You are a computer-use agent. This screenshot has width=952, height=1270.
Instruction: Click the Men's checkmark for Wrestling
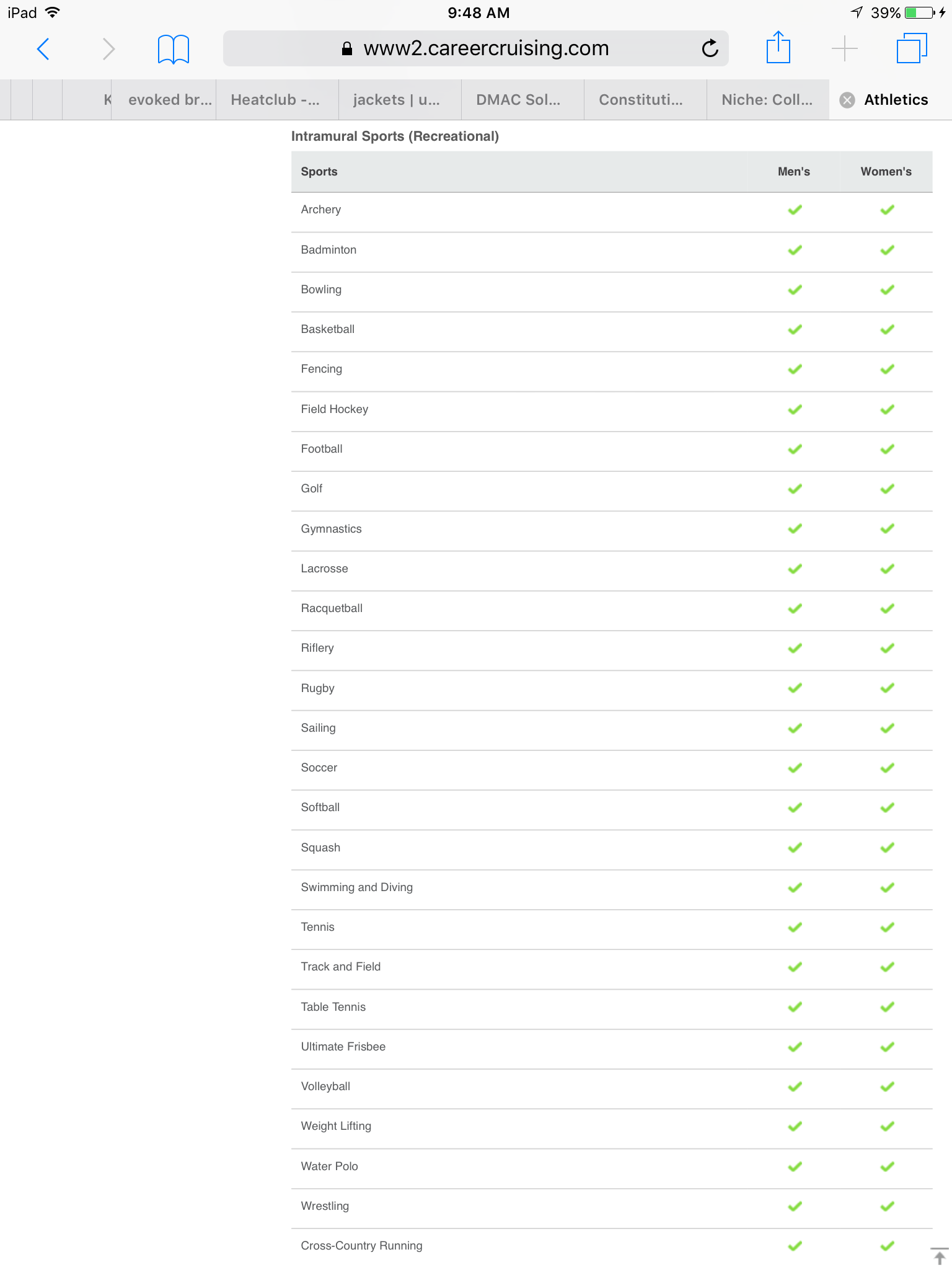tap(795, 1206)
